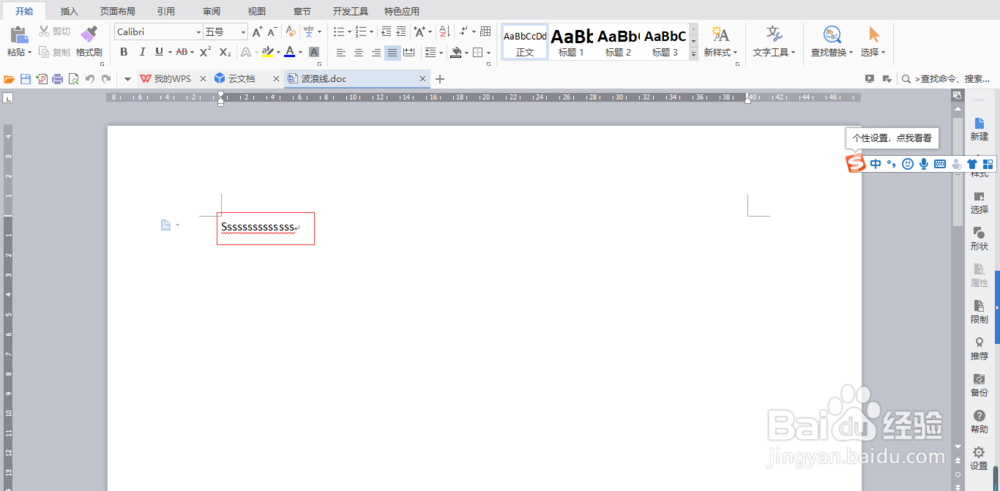
Task: Click the export to PDF icon
Action: [x=42, y=79]
